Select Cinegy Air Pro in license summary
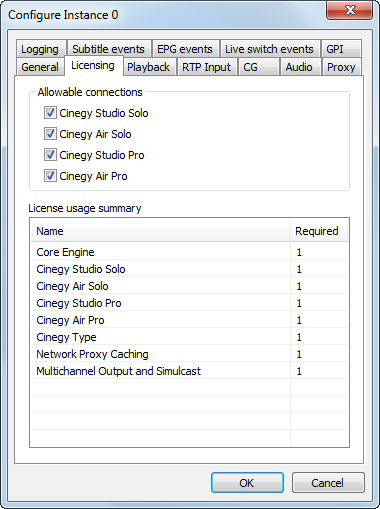Screen dimensions: 380x509 pyautogui.click(x=189, y=320)
